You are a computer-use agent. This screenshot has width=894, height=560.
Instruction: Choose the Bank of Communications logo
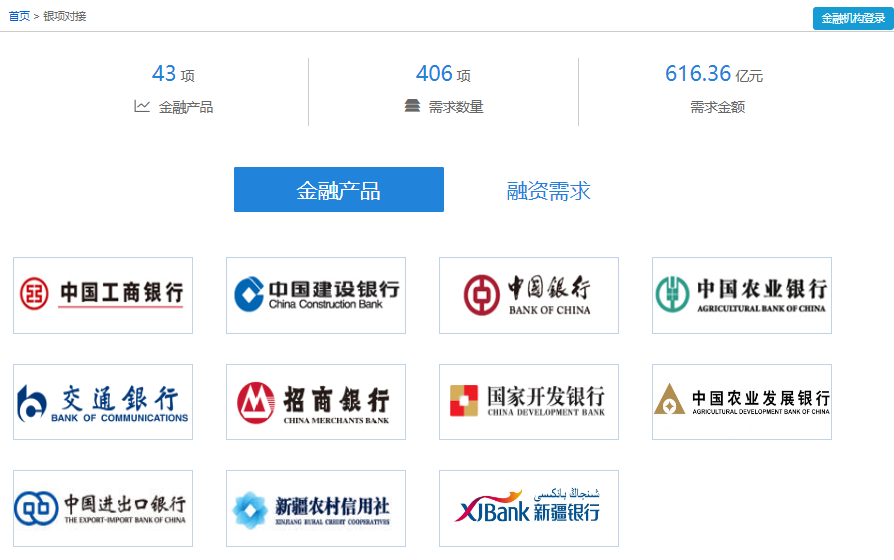pos(103,402)
